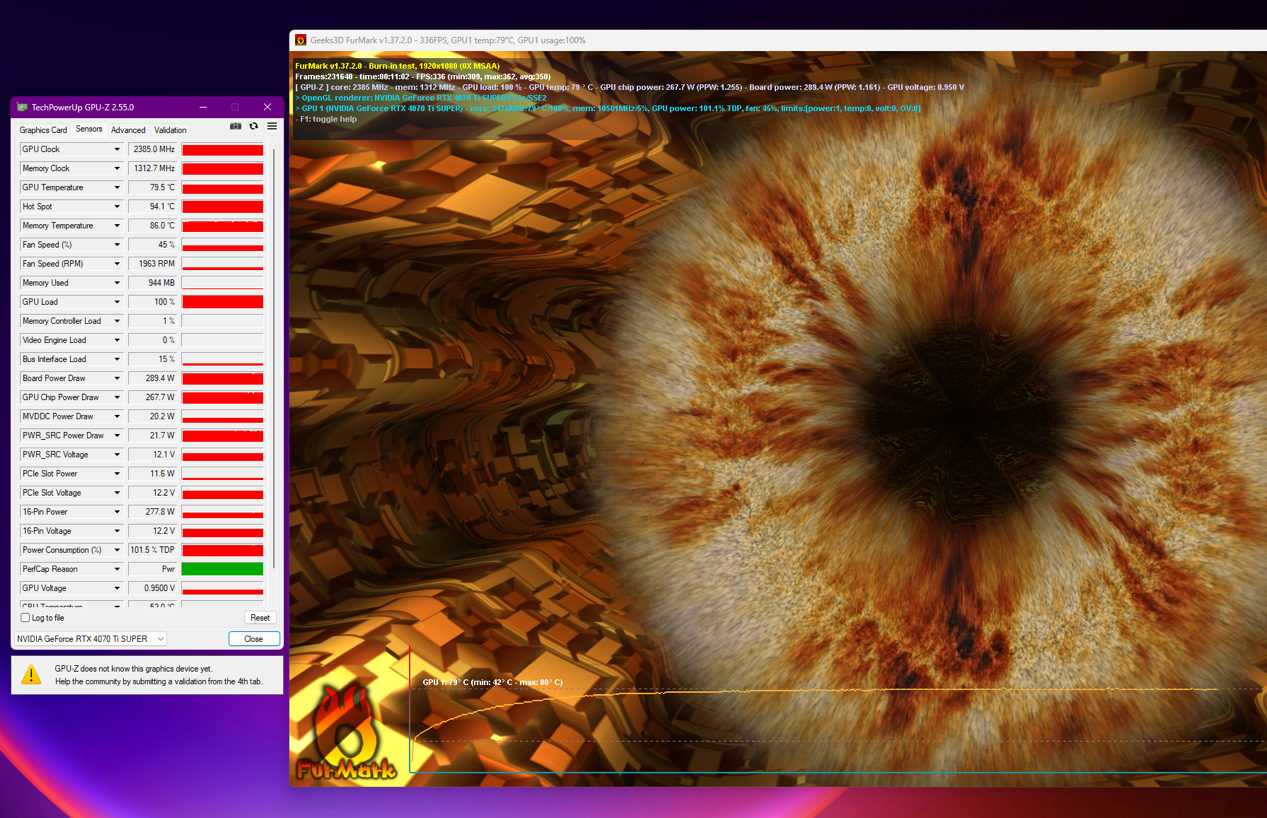Expand the Board Power Draw dropdown

tap(117, 379)
